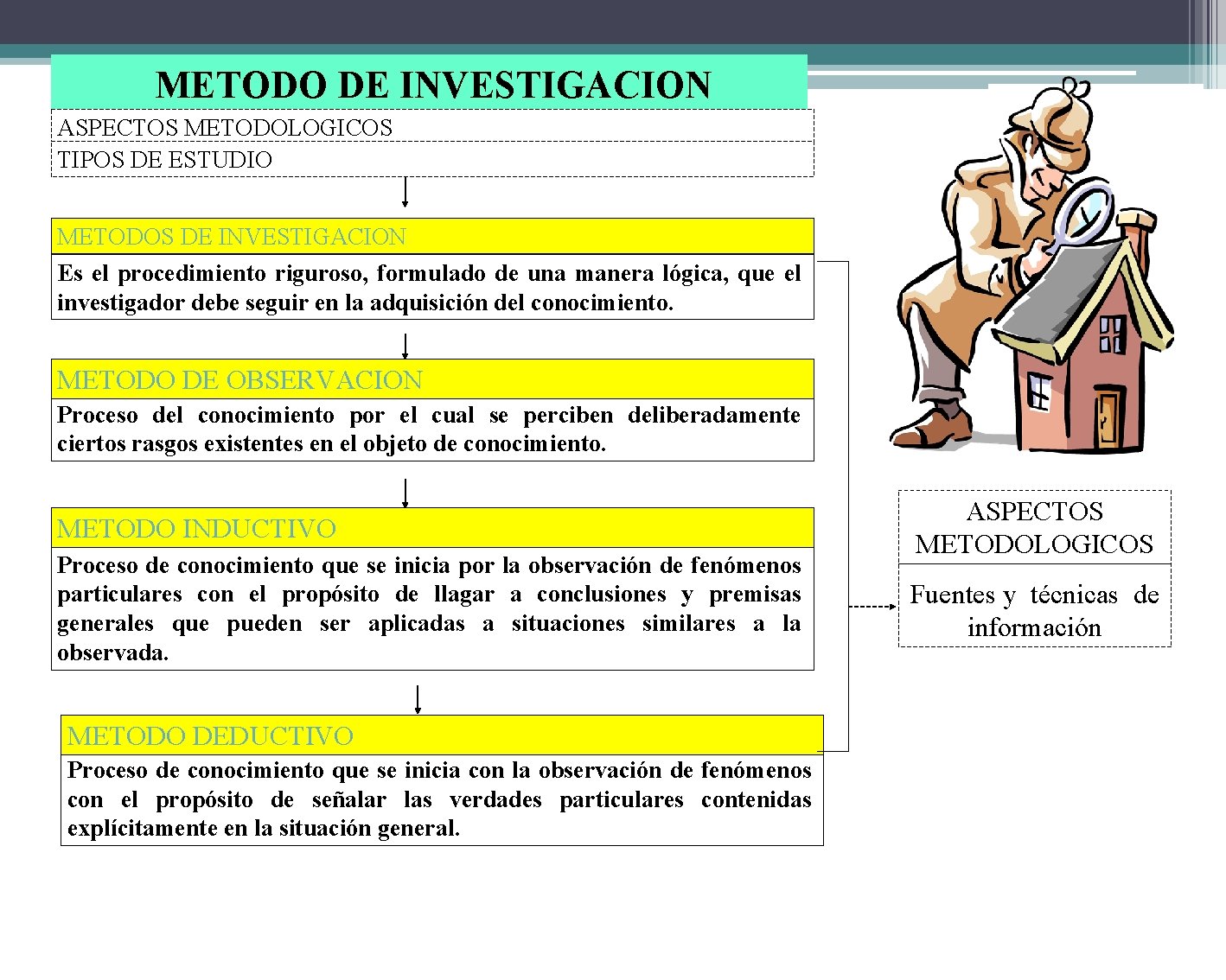Screen dimensions: 1226x980
Task: Click the paragraph mentioning "verdades particulares contenidas"
Action: [x=442, y=799]
